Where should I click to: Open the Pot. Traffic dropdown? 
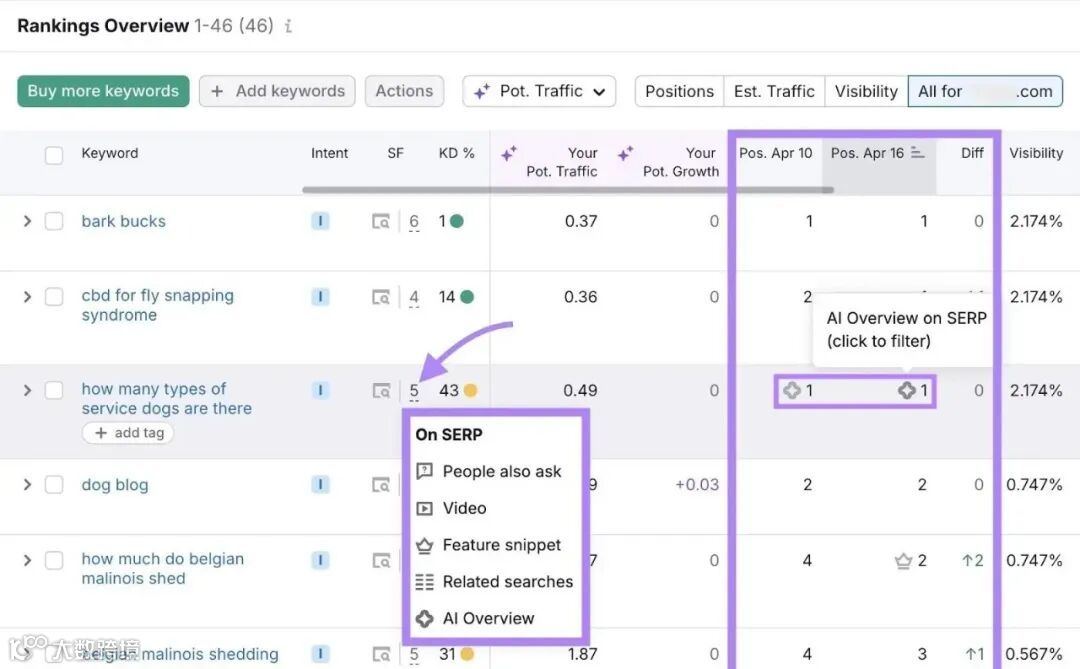(540, 91)
